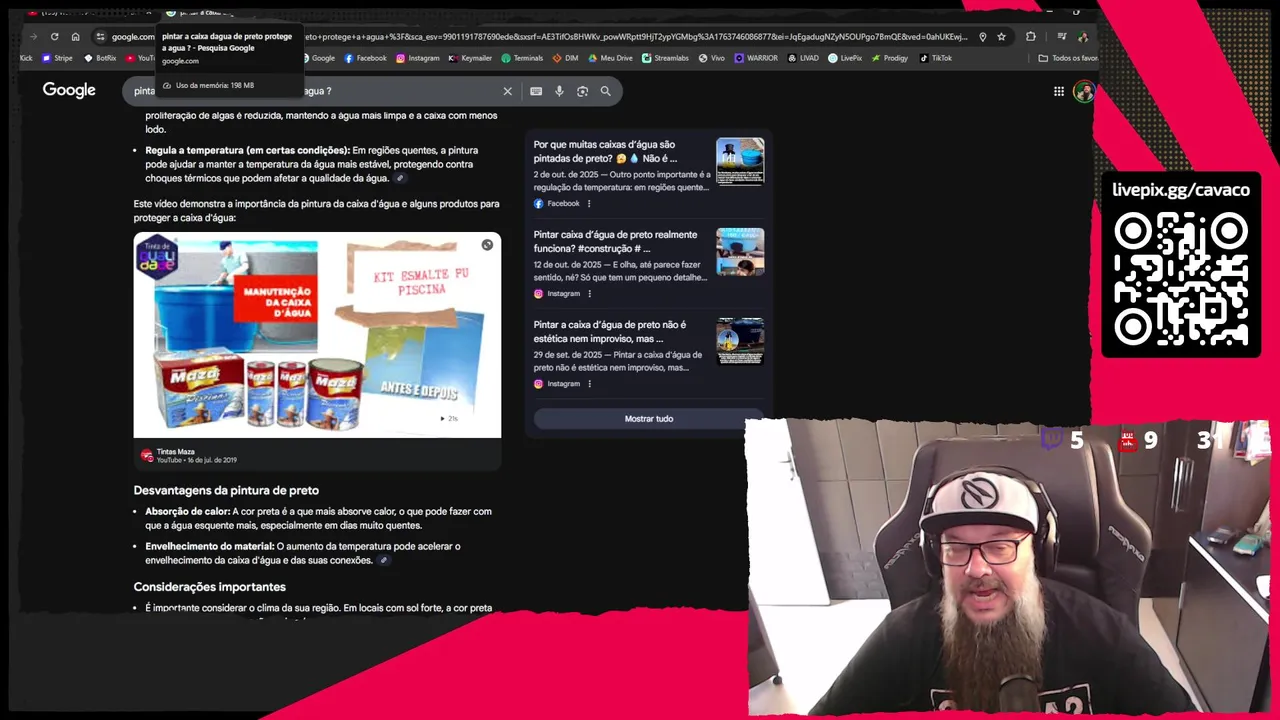Open the Vivo bookmark
This screenshot has width=1280, height=720.
click(x=712, y=58)
